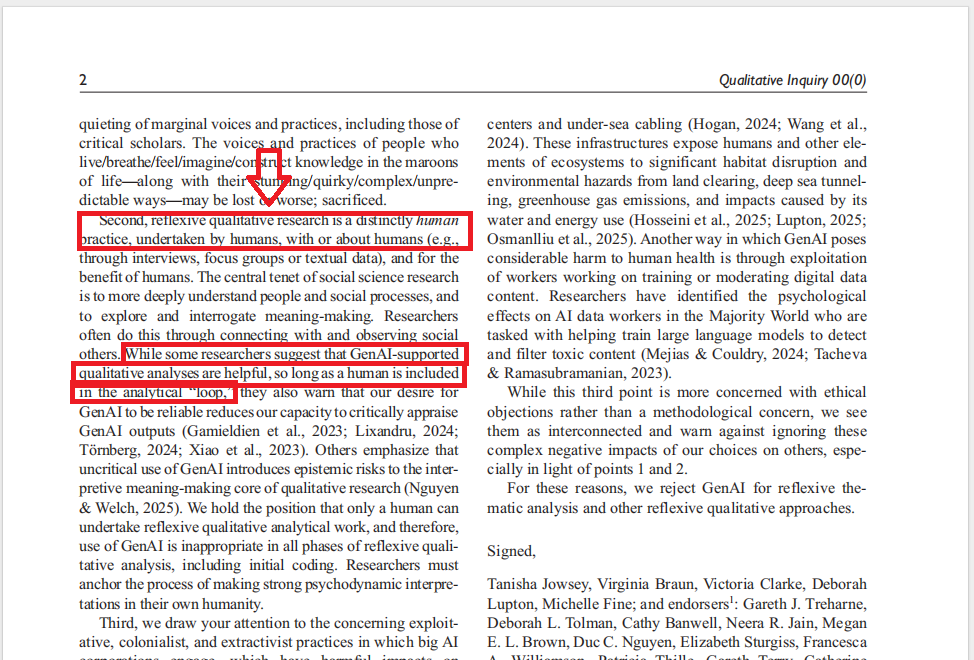
Task: Click the red downward arrow annotation
Action: pos(269,177)
